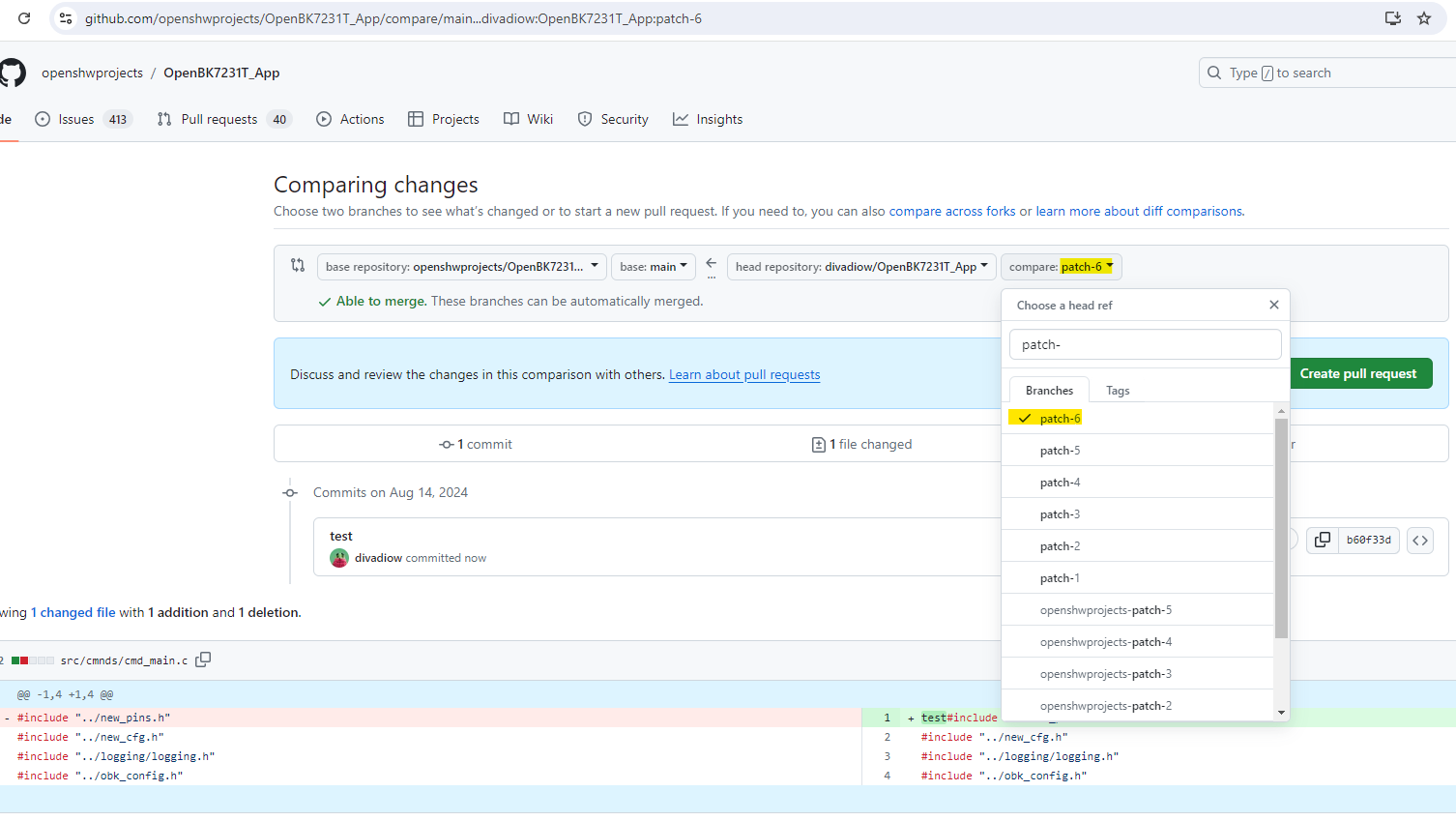Bookmark this page with the star icon
Image resolution: width=1456 pixels, height=821 pixels.
[1424, 18]
